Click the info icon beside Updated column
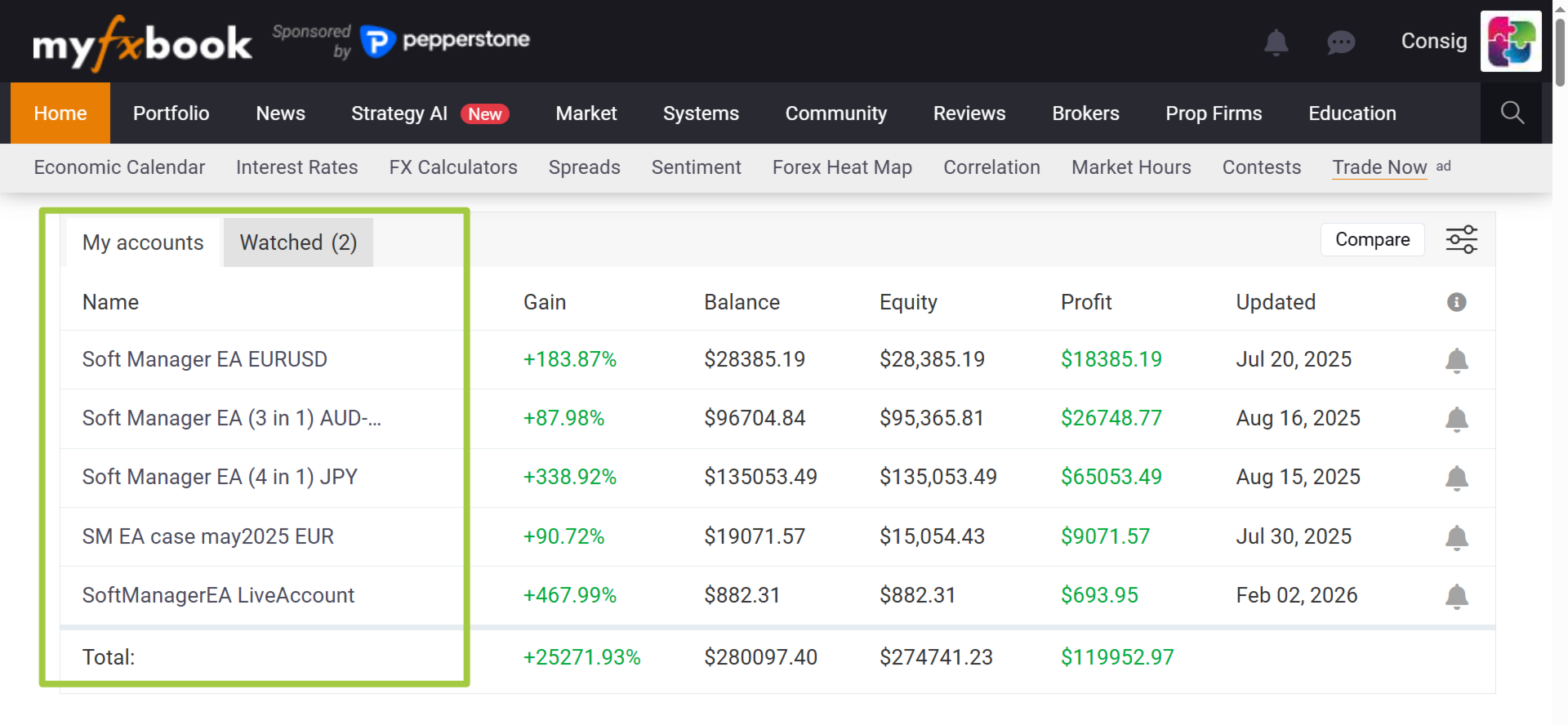 pos(1456,302)
